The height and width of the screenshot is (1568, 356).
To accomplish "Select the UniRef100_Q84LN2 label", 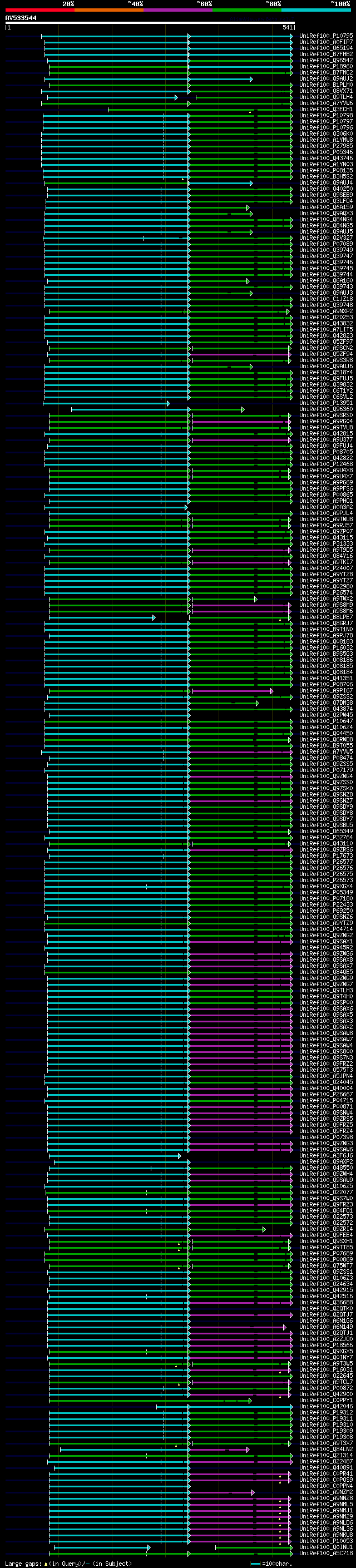I will coord(326,1450).
